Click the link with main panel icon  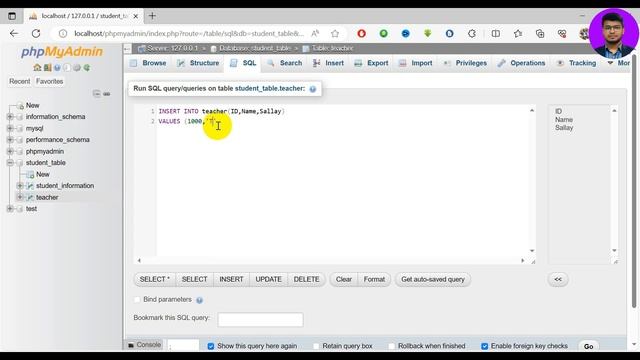pos(107,94)
